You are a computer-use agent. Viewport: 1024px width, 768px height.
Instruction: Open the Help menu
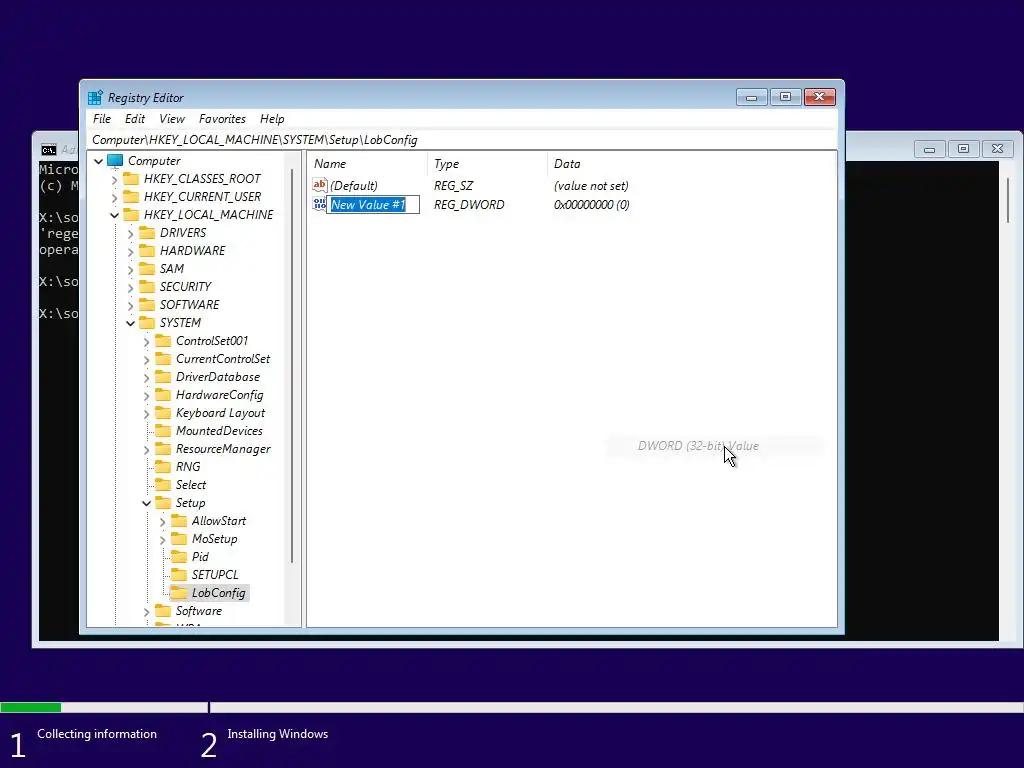[272, 119]
